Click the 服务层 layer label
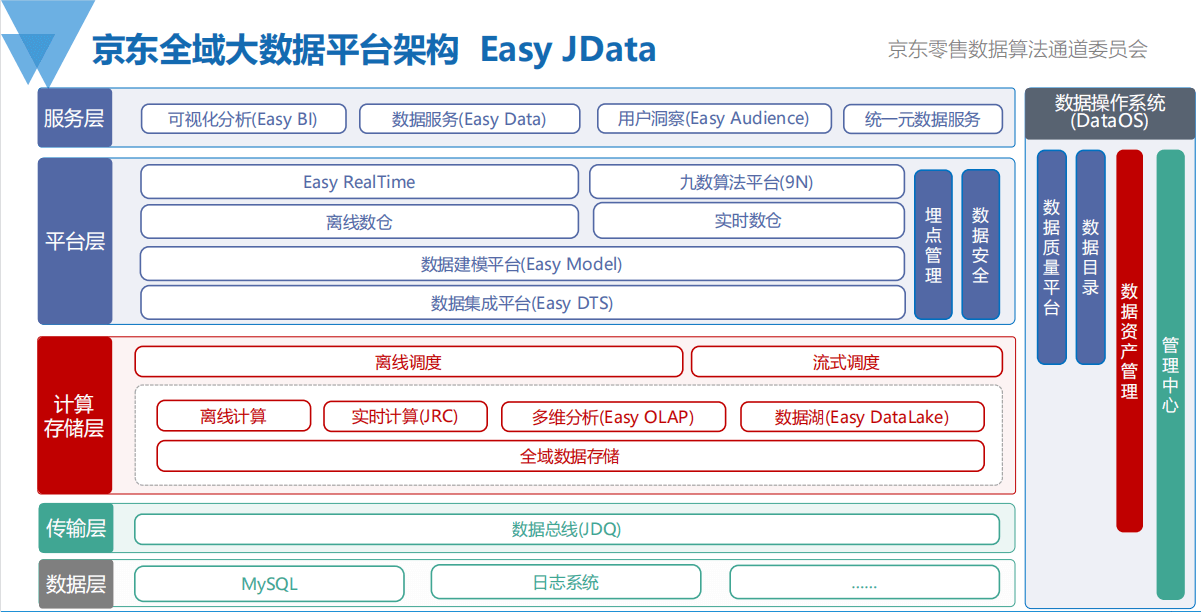The image size is (1201, 612). click(75, 117)
